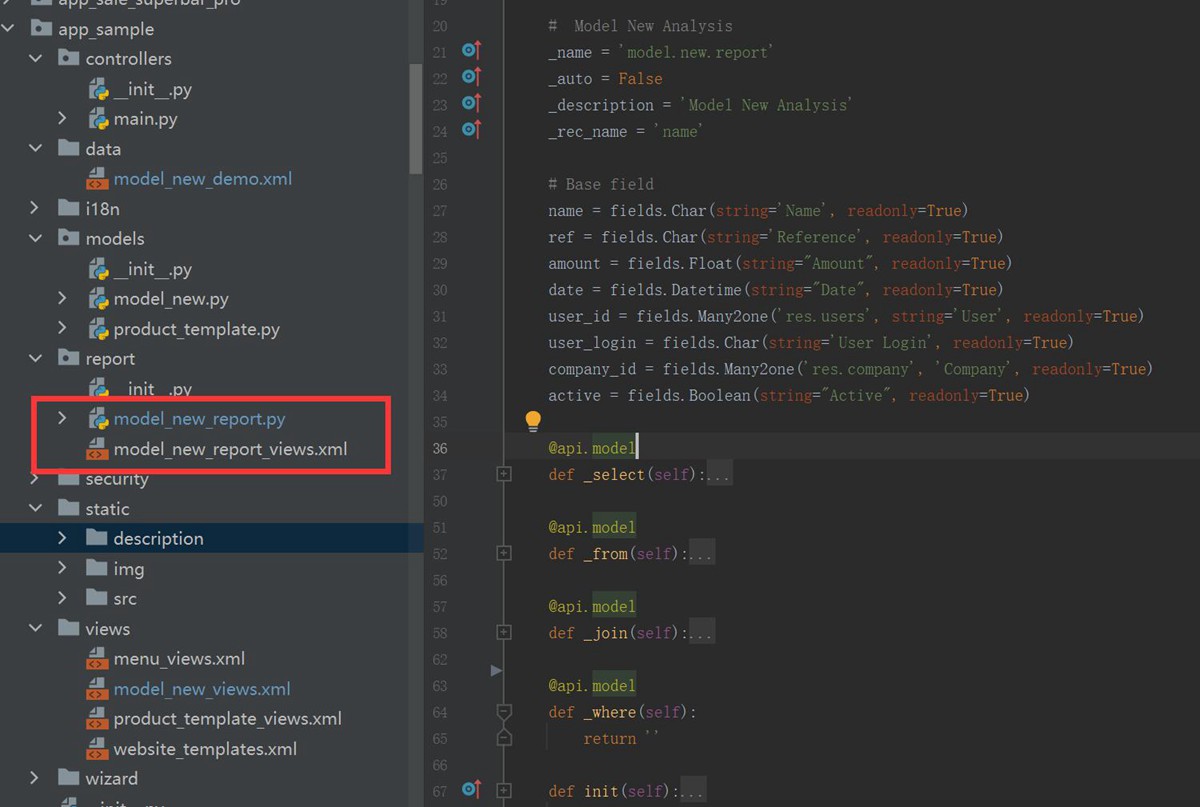1200x807 pixels.
Task: Collapse the _where method fold marker
Action: coord(504,712)
